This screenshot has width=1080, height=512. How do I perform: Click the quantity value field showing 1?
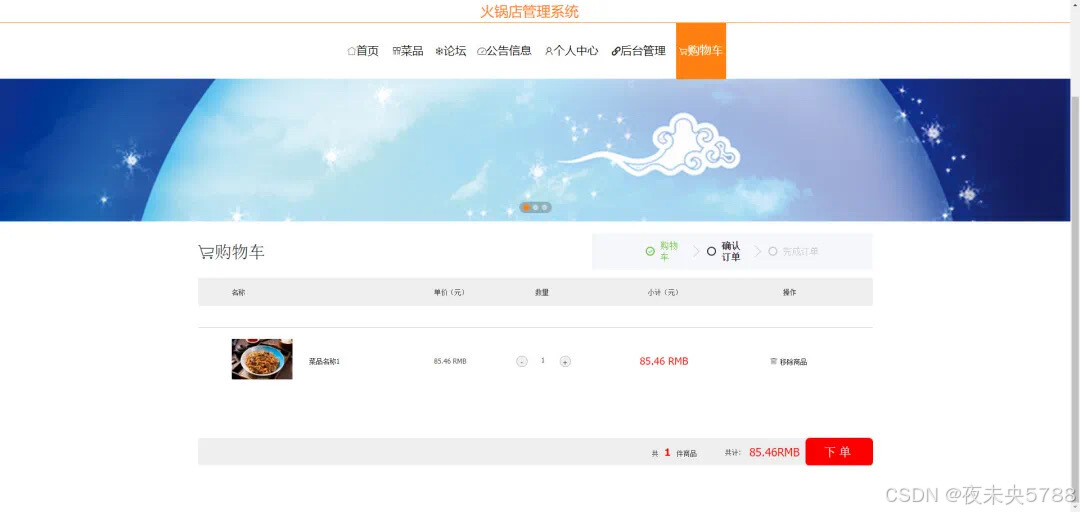click(543, 361)
